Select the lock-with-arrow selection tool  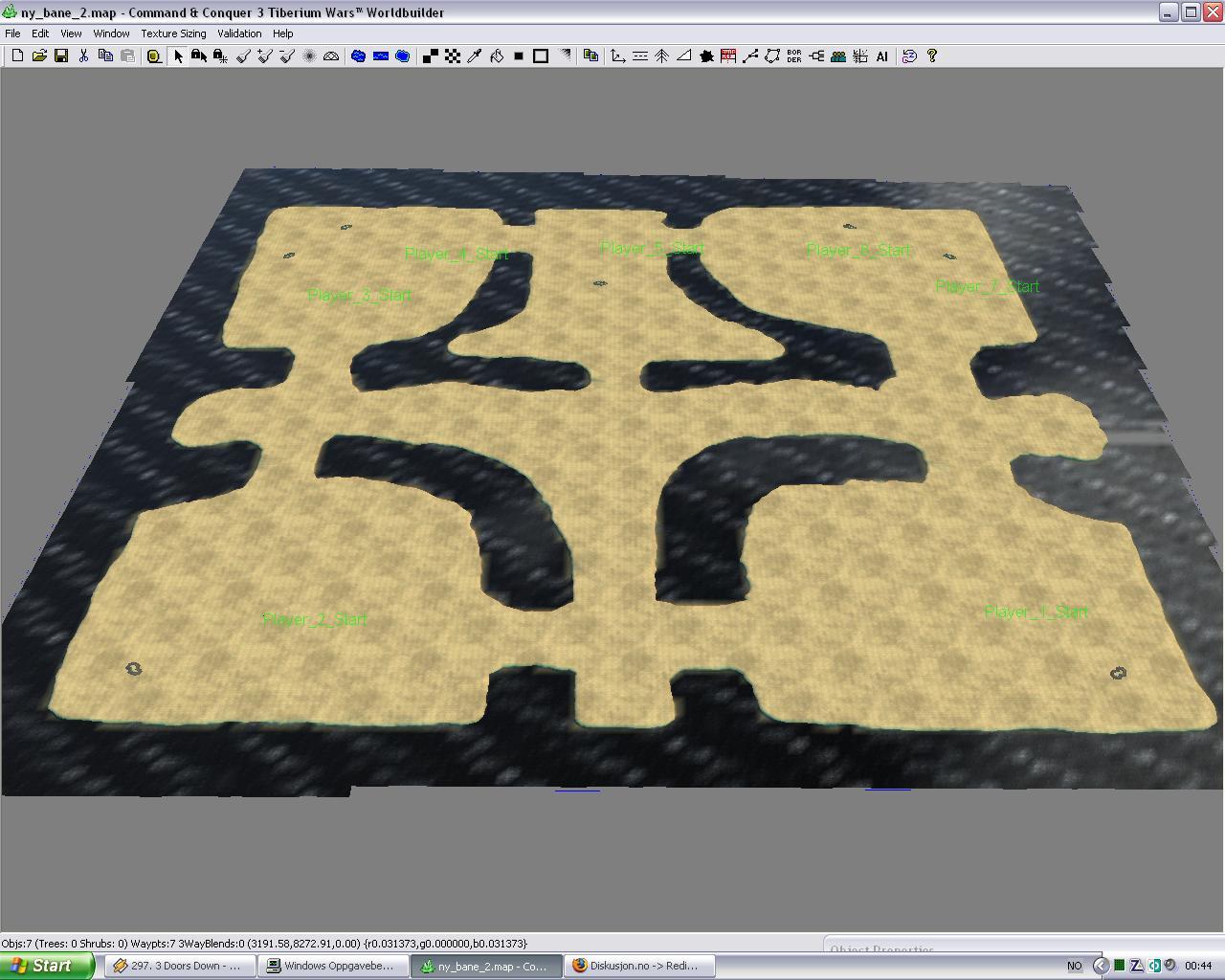pos(199,56)
